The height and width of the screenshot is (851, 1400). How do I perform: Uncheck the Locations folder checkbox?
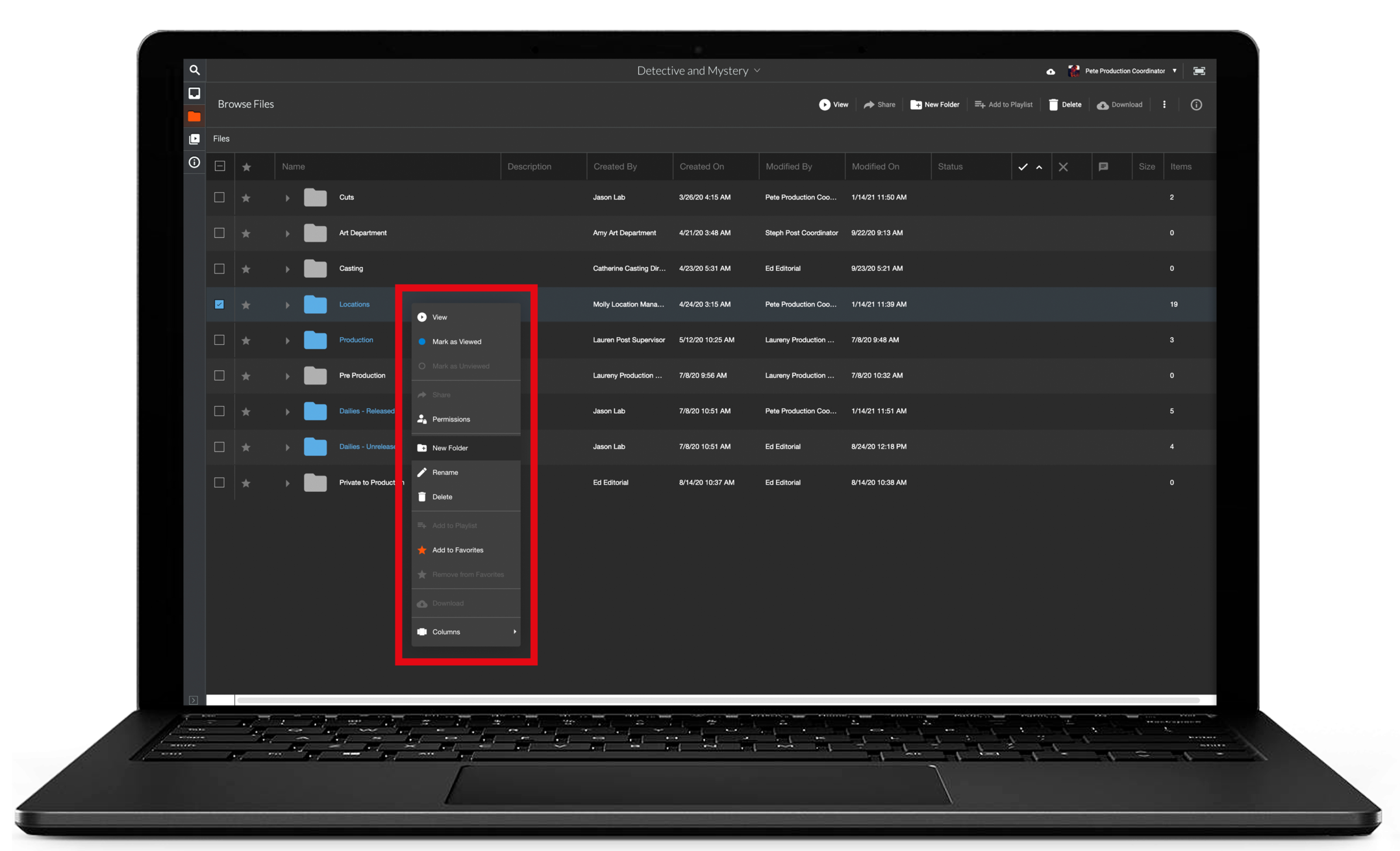click(x=219, y=304)
